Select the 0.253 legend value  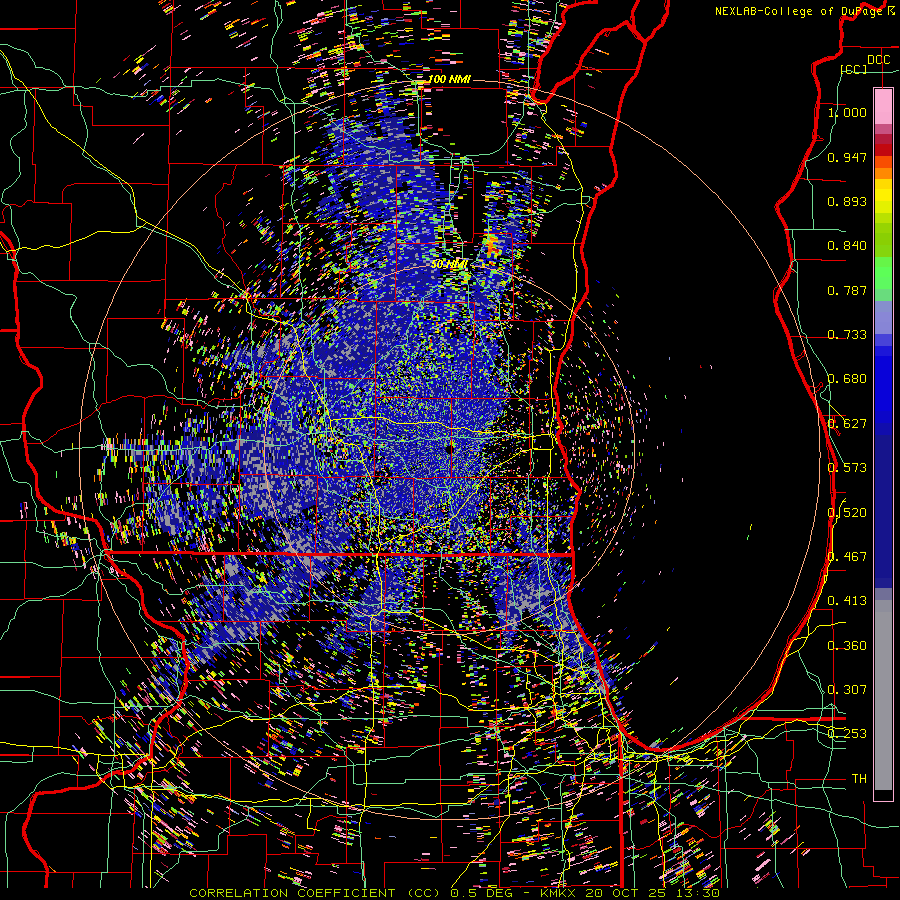pos(847,734)
